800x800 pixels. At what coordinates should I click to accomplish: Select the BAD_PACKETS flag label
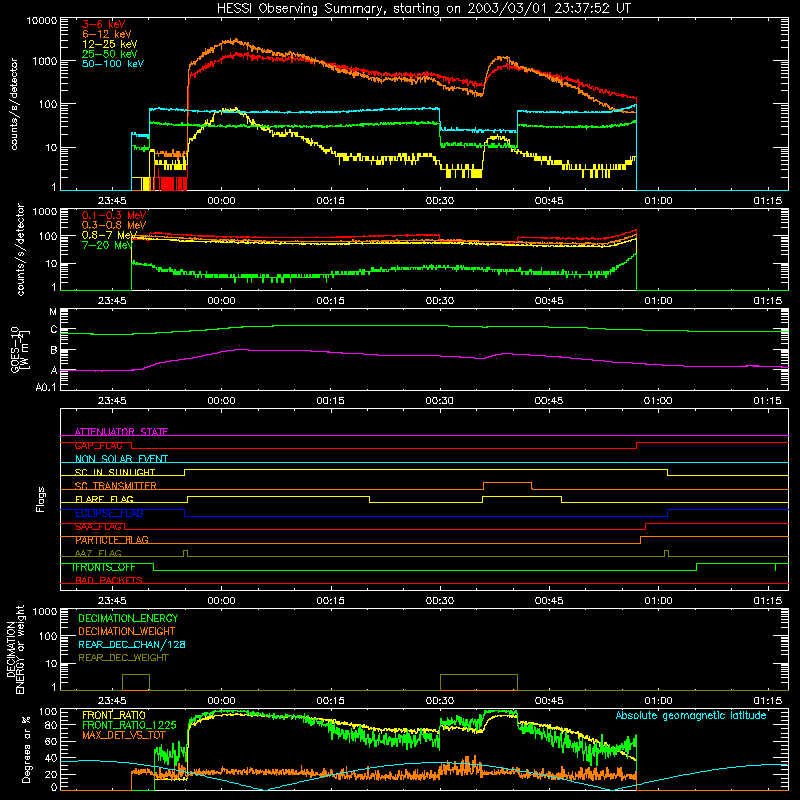(109, 581)
